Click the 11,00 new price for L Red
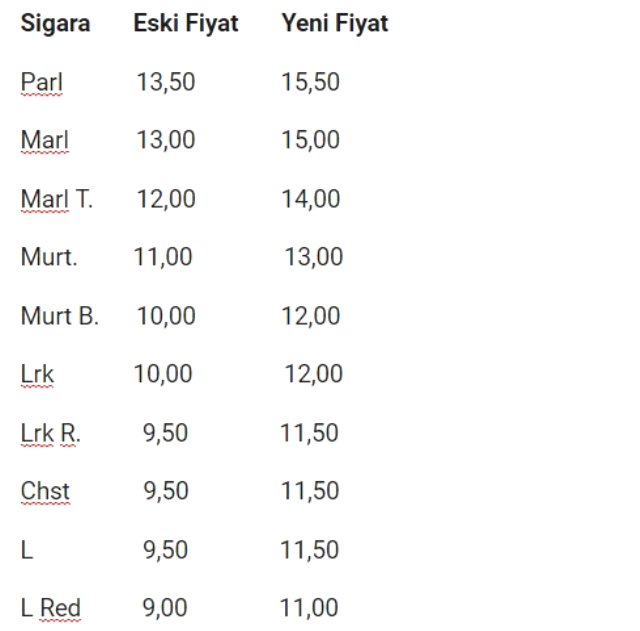 click(x=309, y=608)
